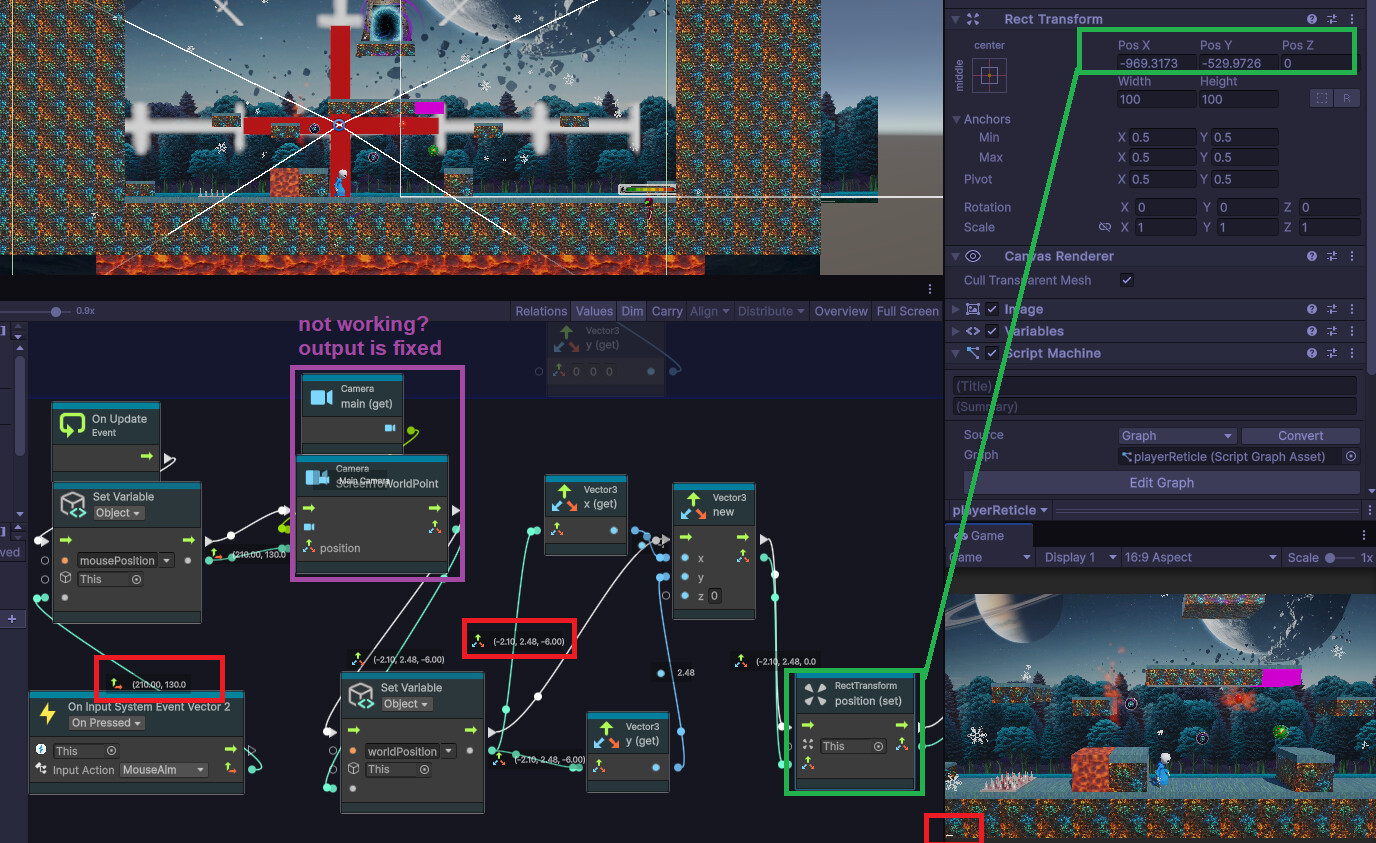Click the Script Machine (Title) field

(1155, 386)
